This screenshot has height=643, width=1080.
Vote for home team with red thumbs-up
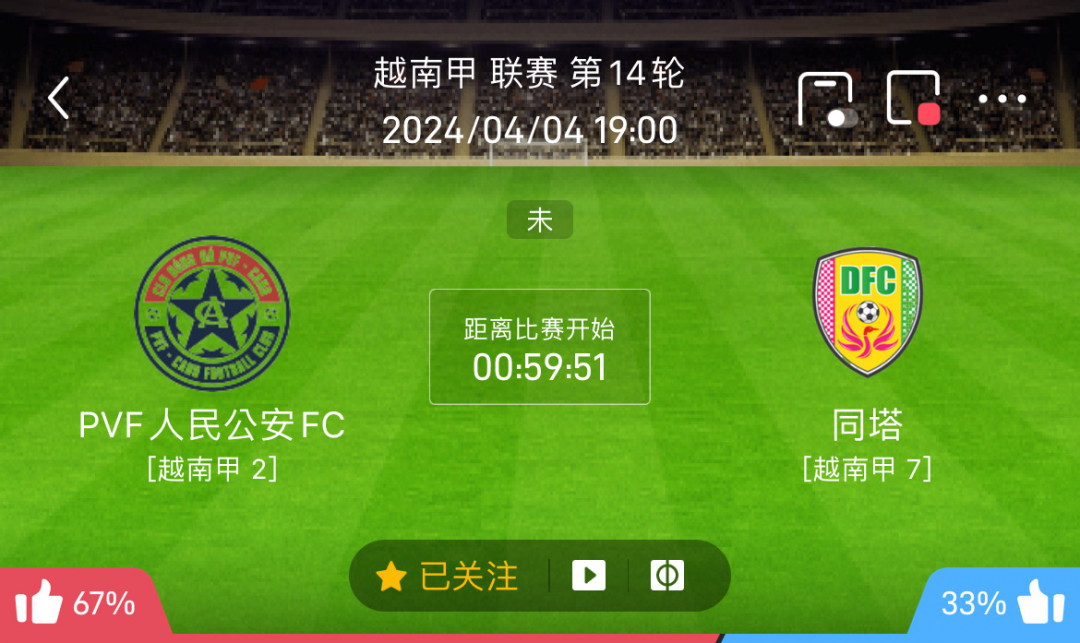(x=76, y=603)
